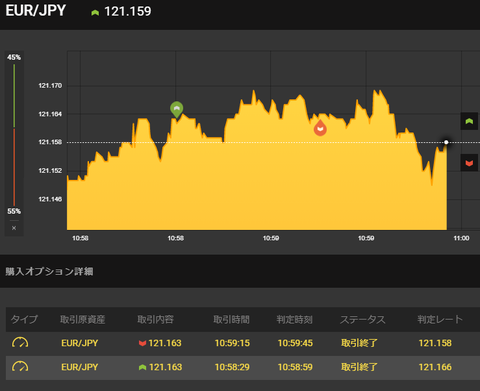Screen dimensions: 480x391
Task: Click expiry time 10:58:59
Action: pyautogui.click(x=295, y=367)
